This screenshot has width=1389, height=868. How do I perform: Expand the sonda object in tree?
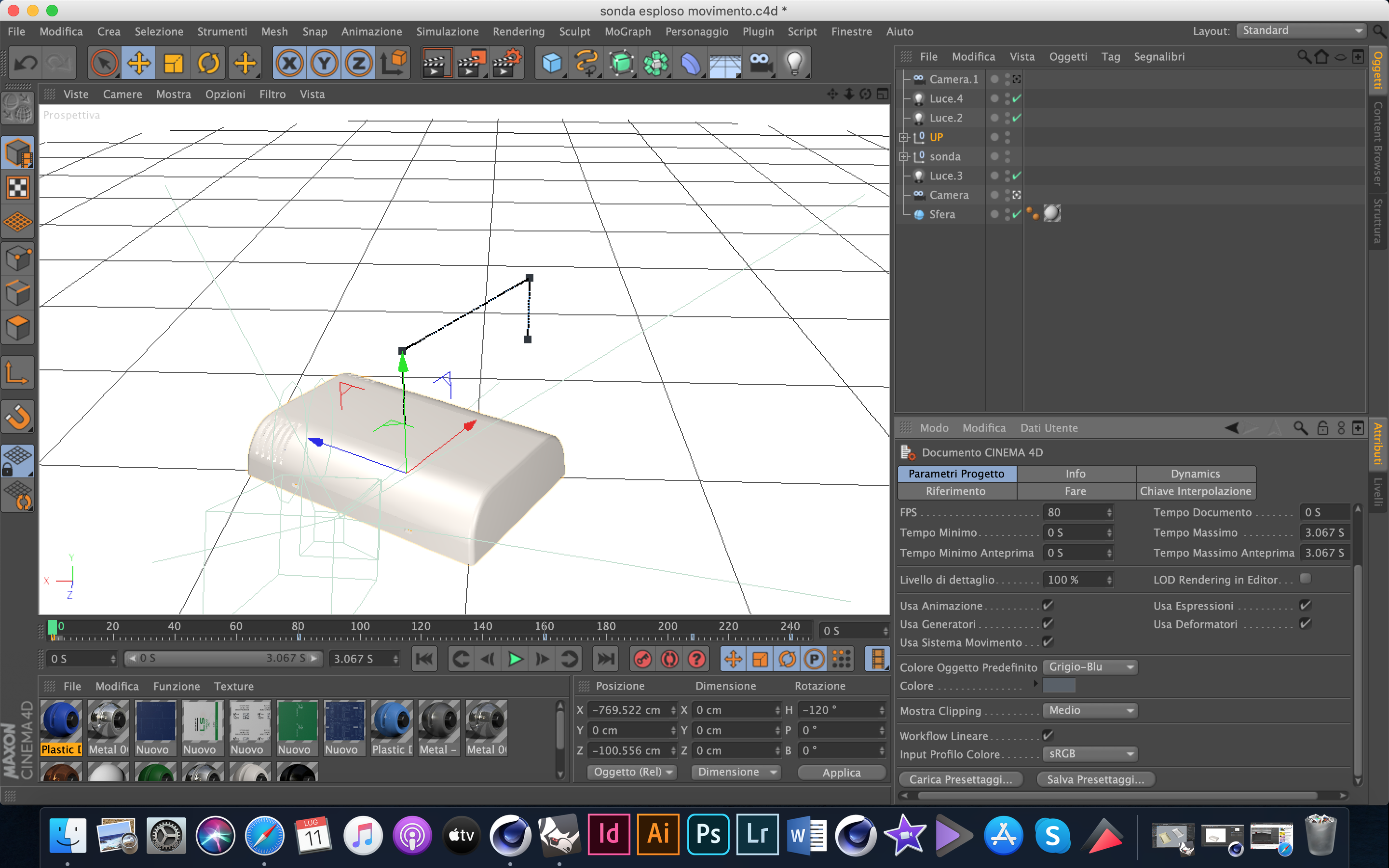coord(903,156)
